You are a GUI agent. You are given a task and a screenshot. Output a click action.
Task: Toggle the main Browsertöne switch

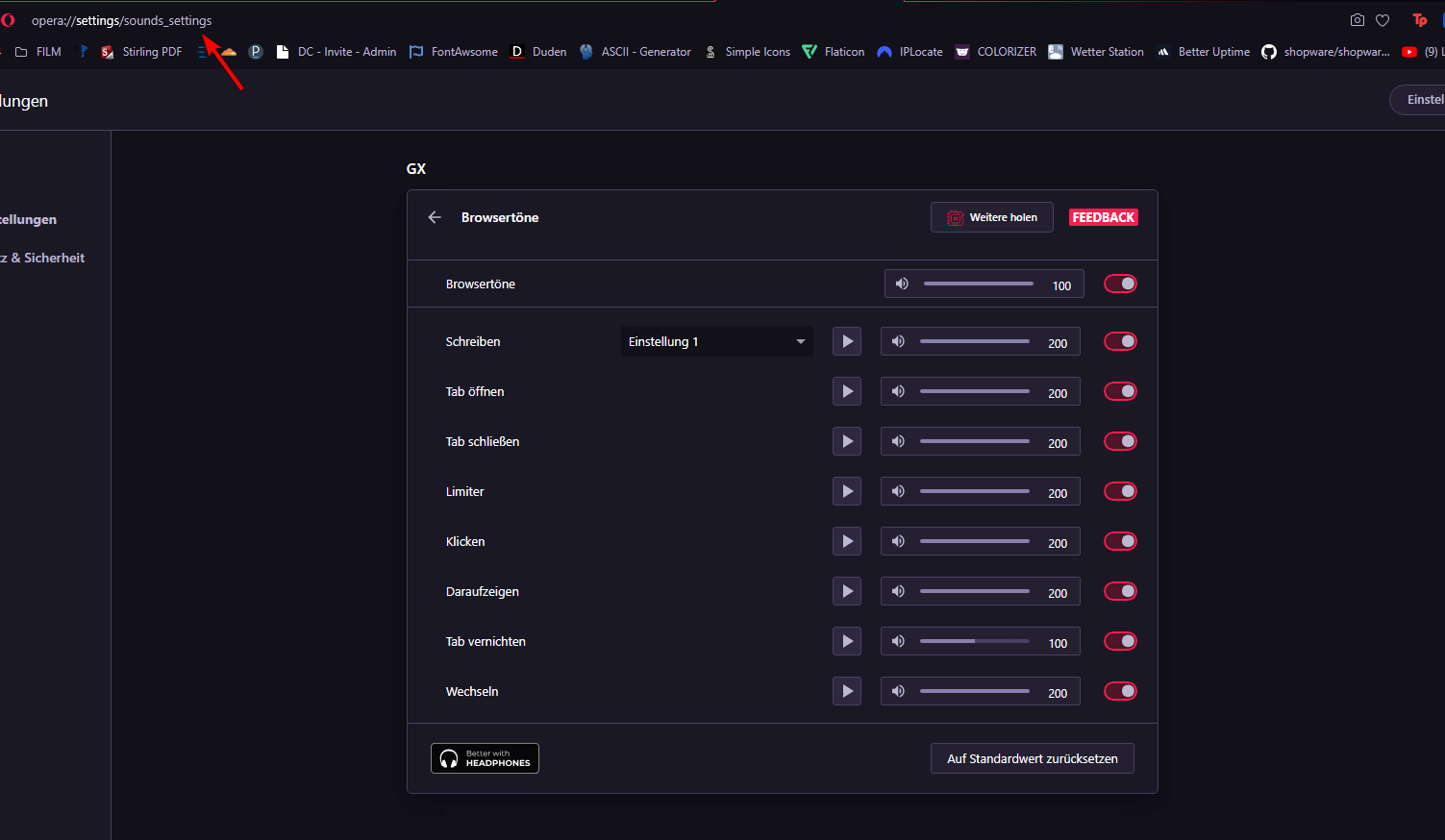[x=1120, y=284]
